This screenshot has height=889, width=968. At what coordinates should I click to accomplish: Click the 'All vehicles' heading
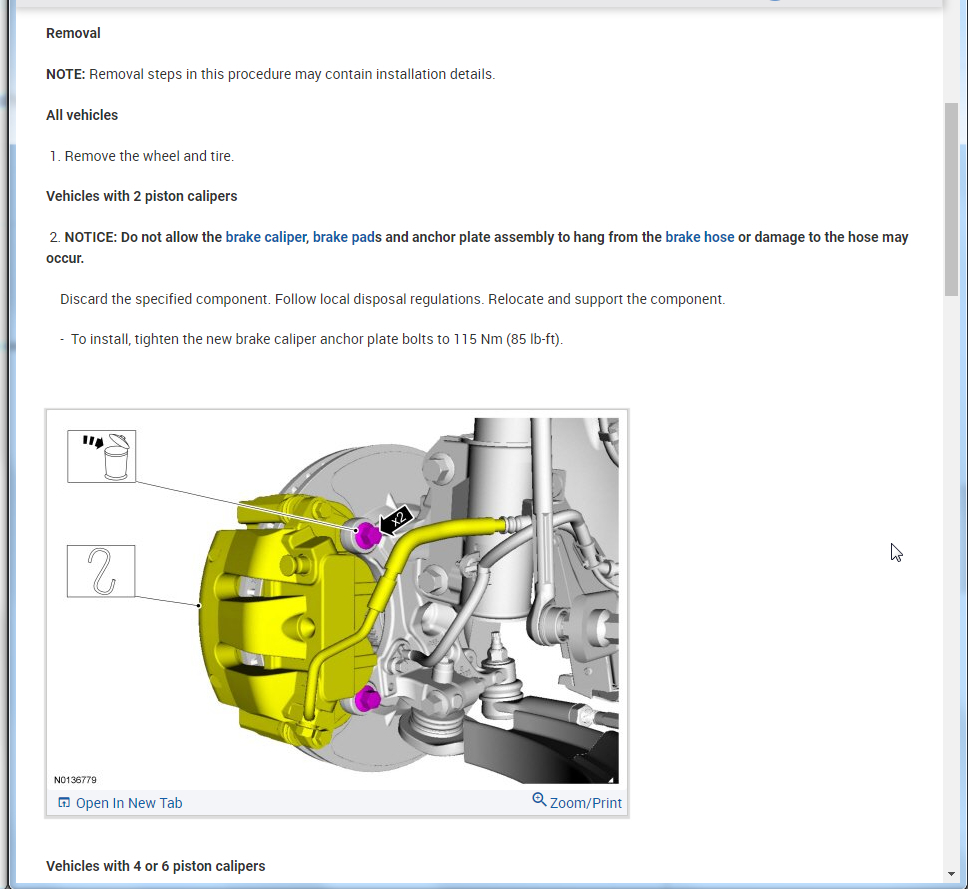(x=81, y=115)
